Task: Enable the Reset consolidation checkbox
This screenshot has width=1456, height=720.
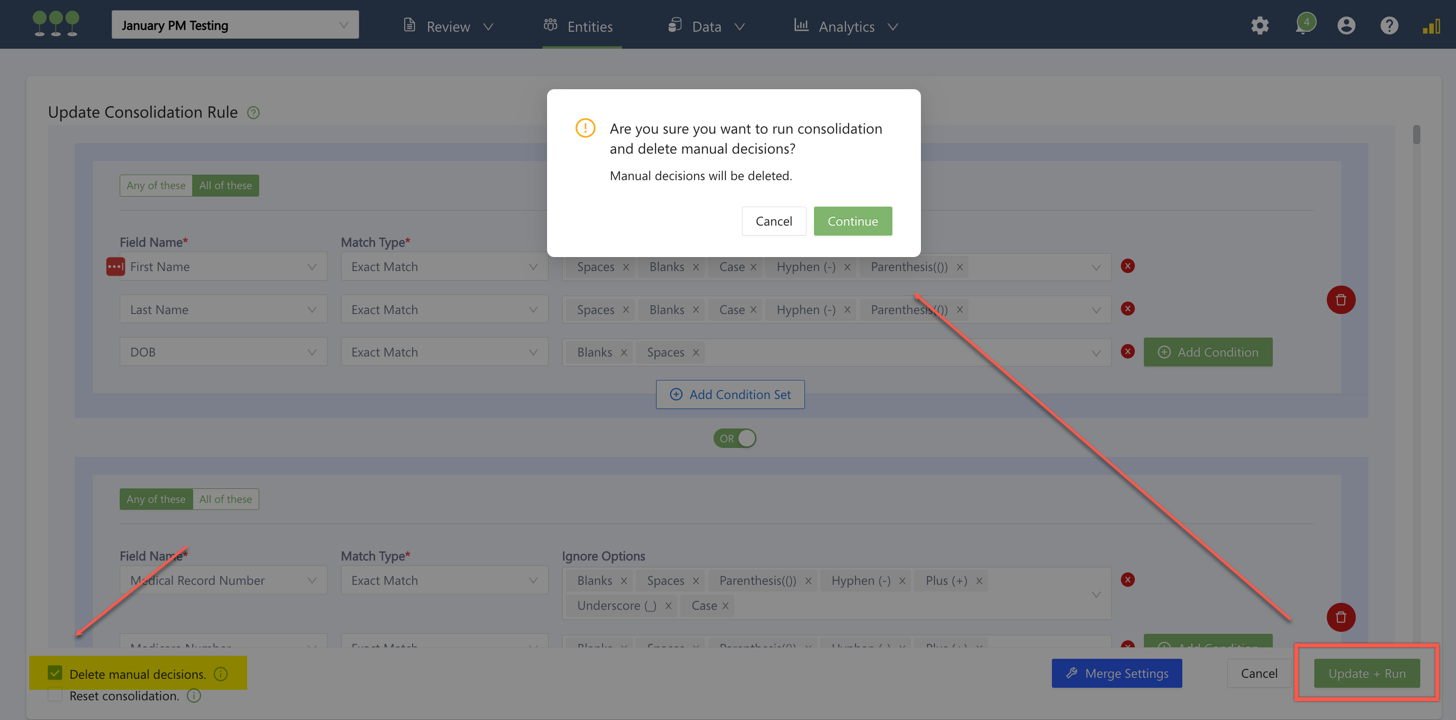Action: click(55, 696)
